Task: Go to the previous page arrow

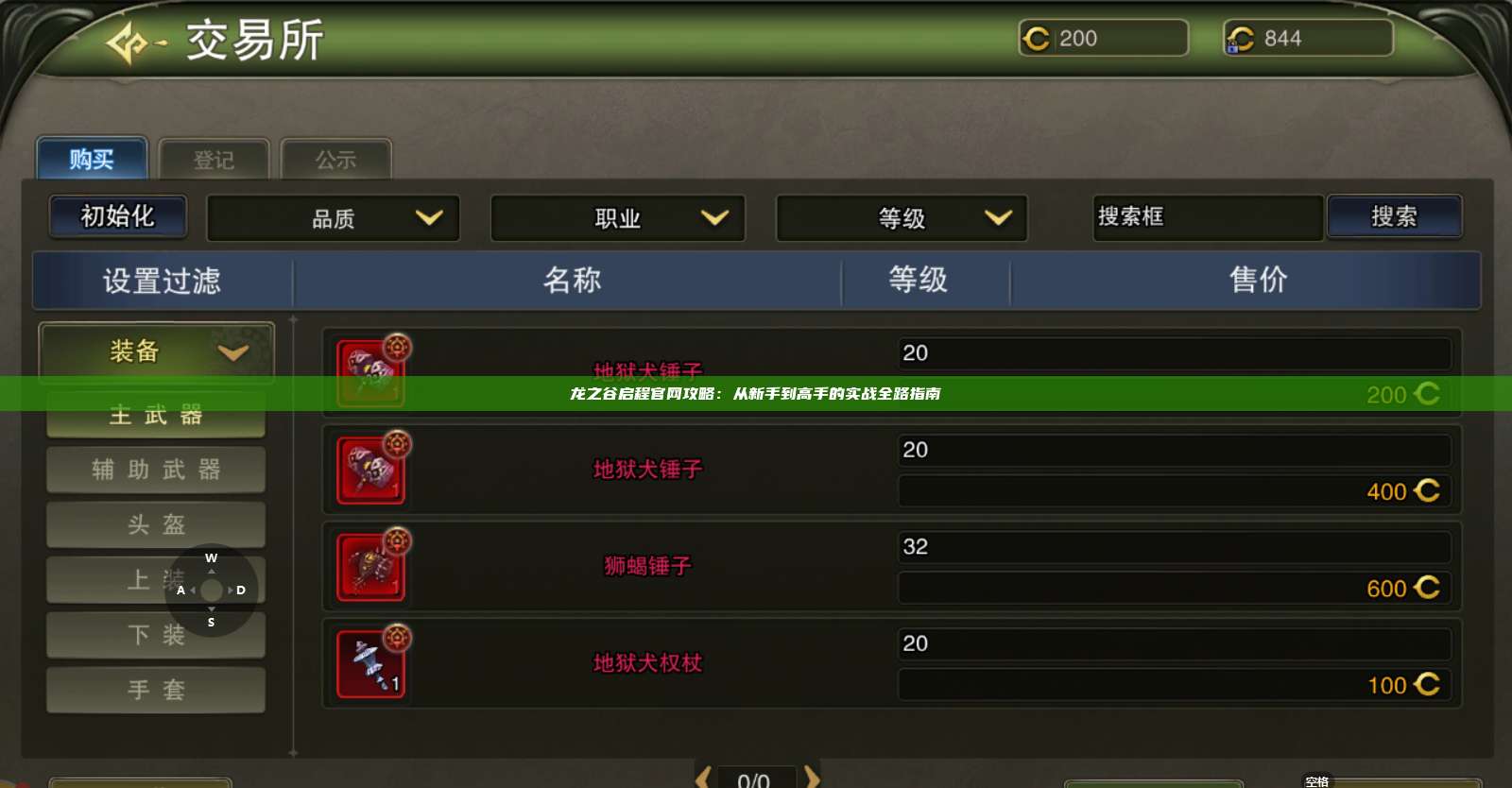Action: click(x=703, y=778)
